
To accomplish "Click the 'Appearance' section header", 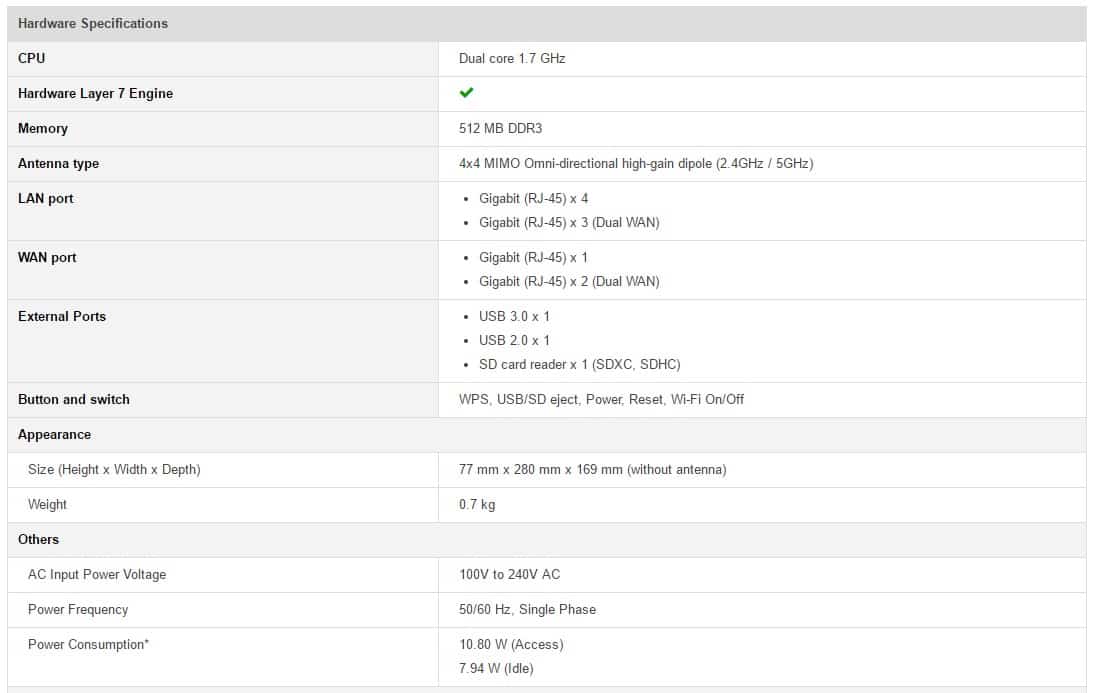I will click(x=54, y=435).
